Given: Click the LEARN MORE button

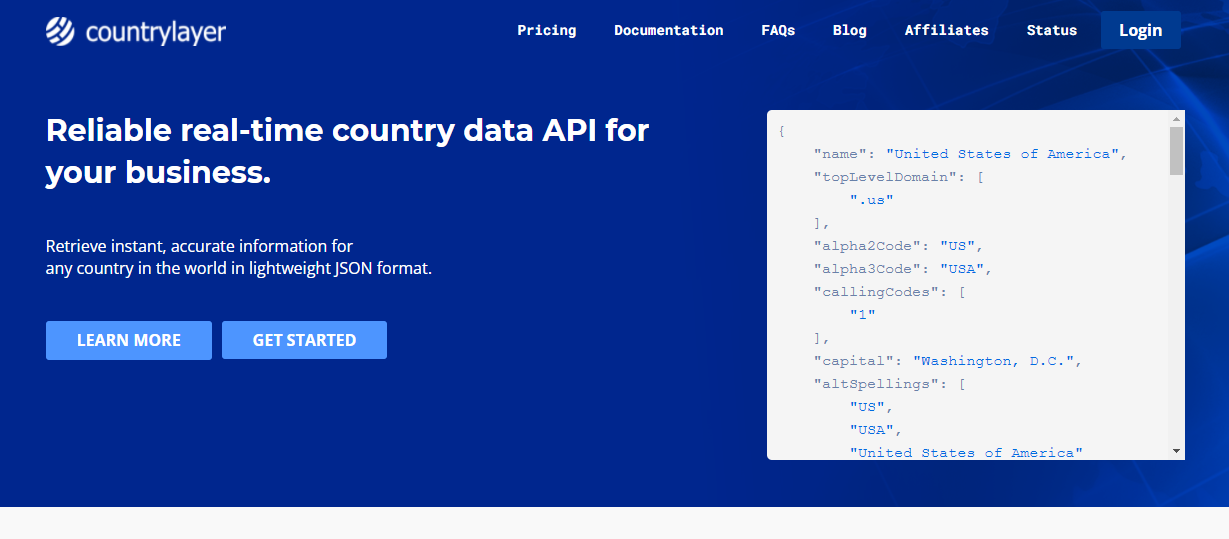Looking at the screenshot, I should [129, 340].
